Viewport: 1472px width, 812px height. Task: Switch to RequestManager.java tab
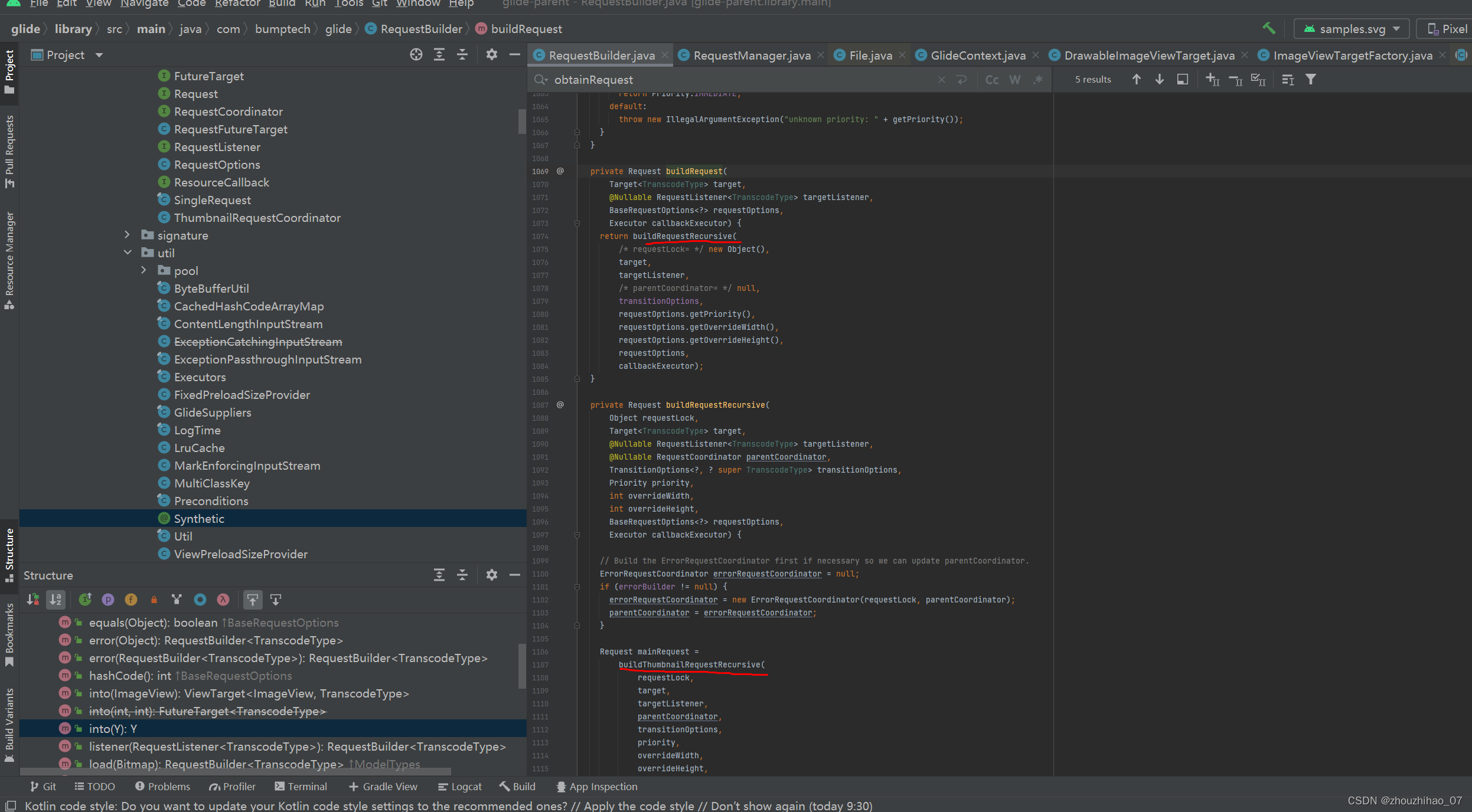750,55
